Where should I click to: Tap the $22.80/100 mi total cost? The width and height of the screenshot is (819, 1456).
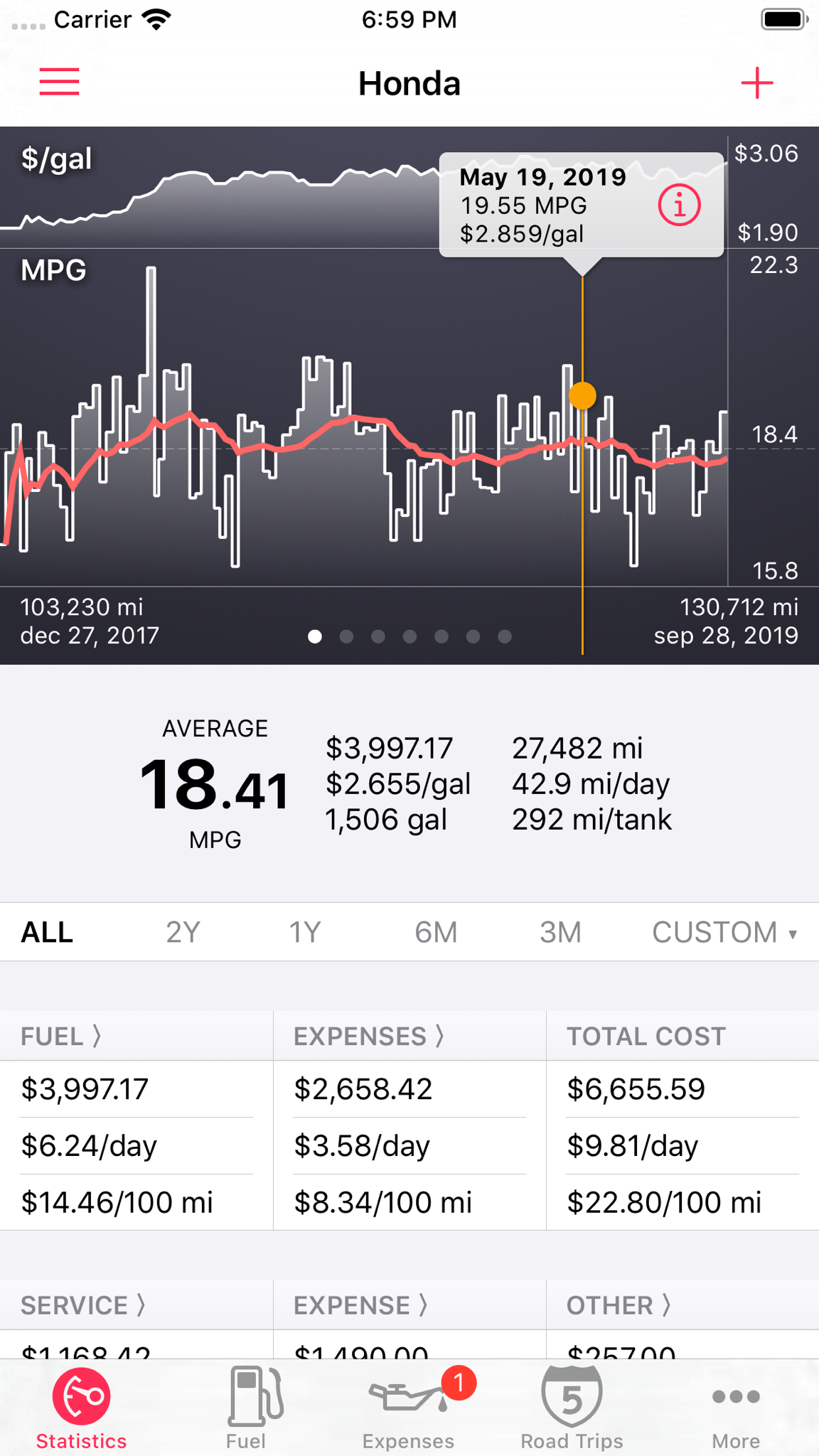664,1202
